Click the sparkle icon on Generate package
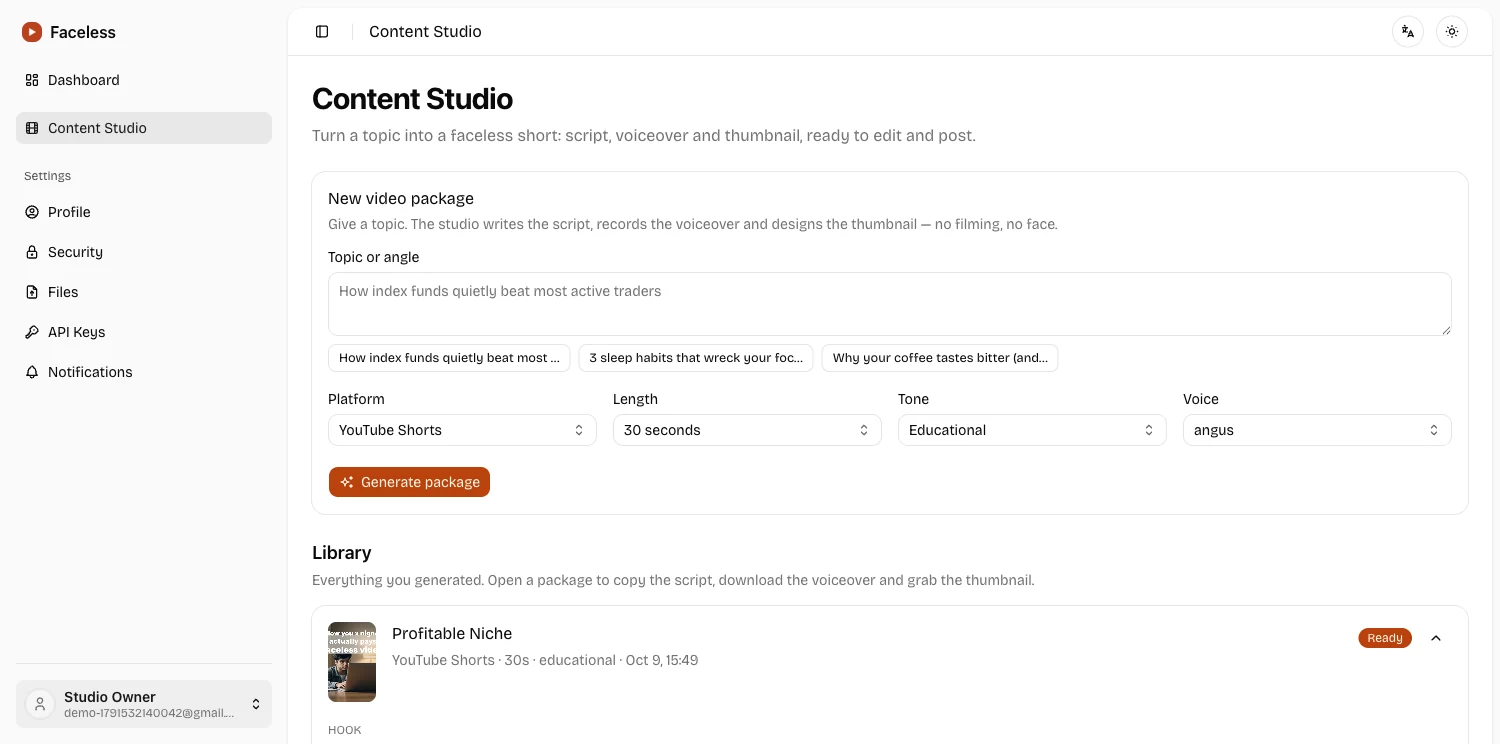The image size is (1500, 744). point(347,482)
